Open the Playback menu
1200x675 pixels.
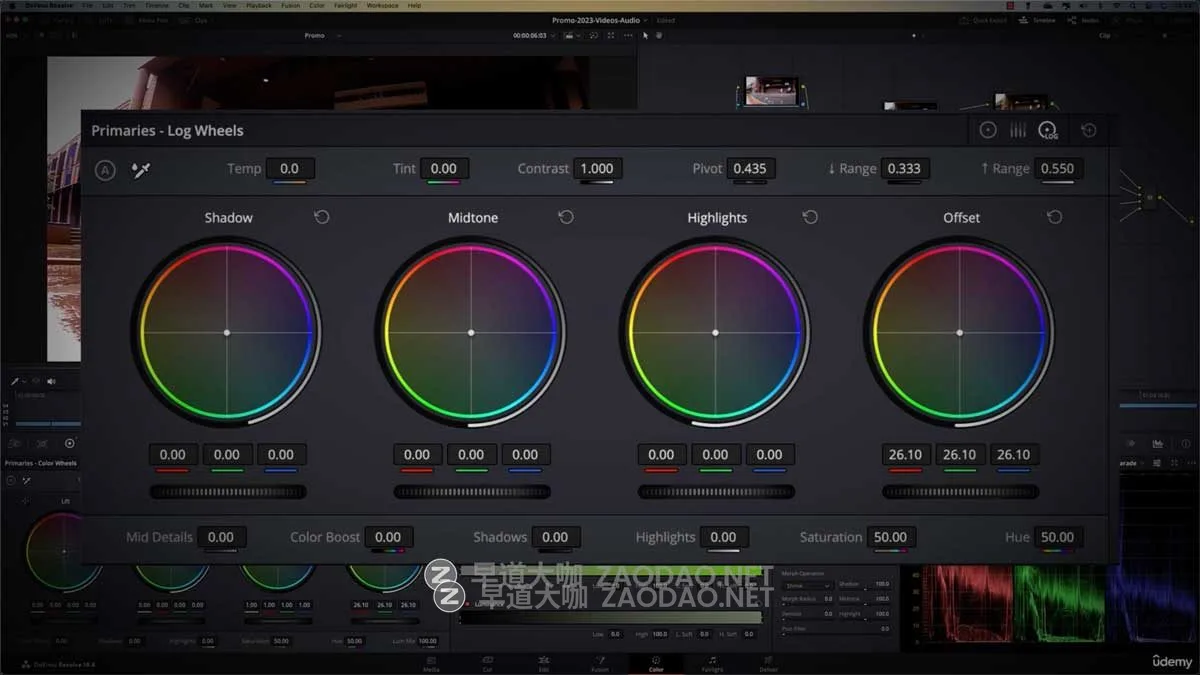coord(258,5)
